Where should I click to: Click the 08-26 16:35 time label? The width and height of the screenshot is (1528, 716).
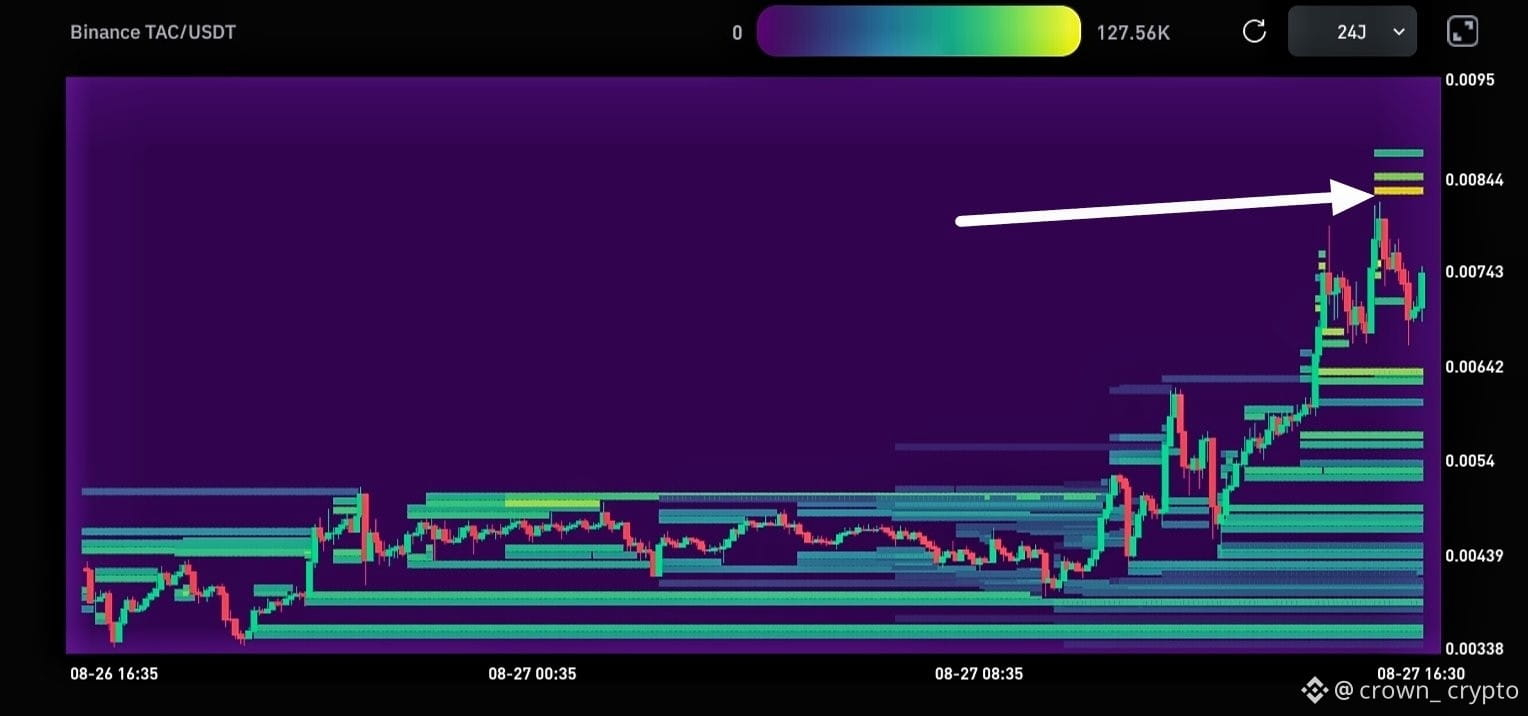click(x=114, y=674)
